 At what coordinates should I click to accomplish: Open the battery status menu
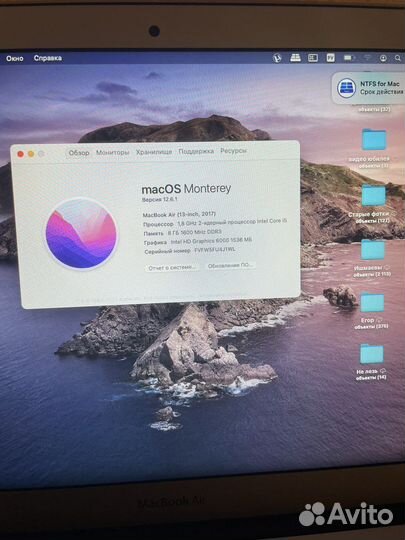click(349, 58)
